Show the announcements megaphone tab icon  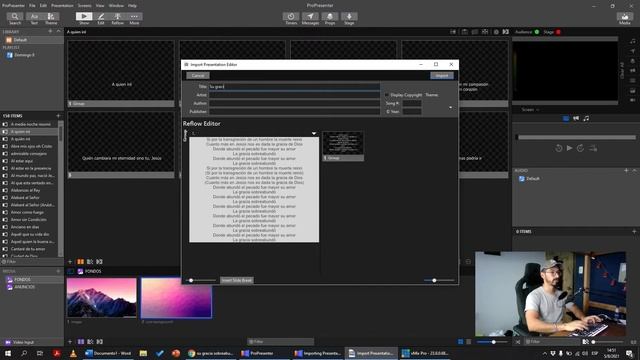[x=576, y=118]
